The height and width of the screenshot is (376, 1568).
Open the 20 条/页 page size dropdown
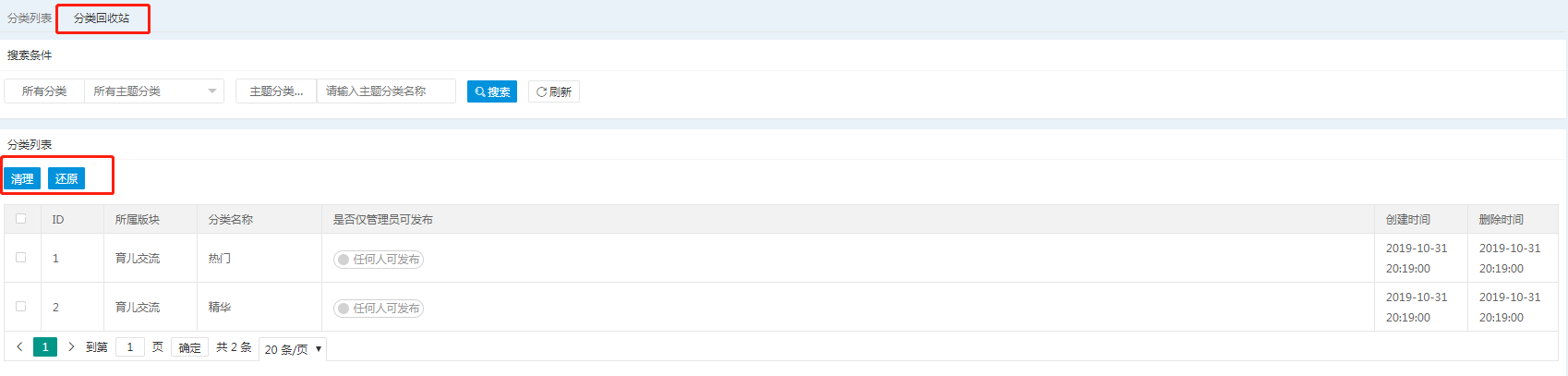coord(293,348)
